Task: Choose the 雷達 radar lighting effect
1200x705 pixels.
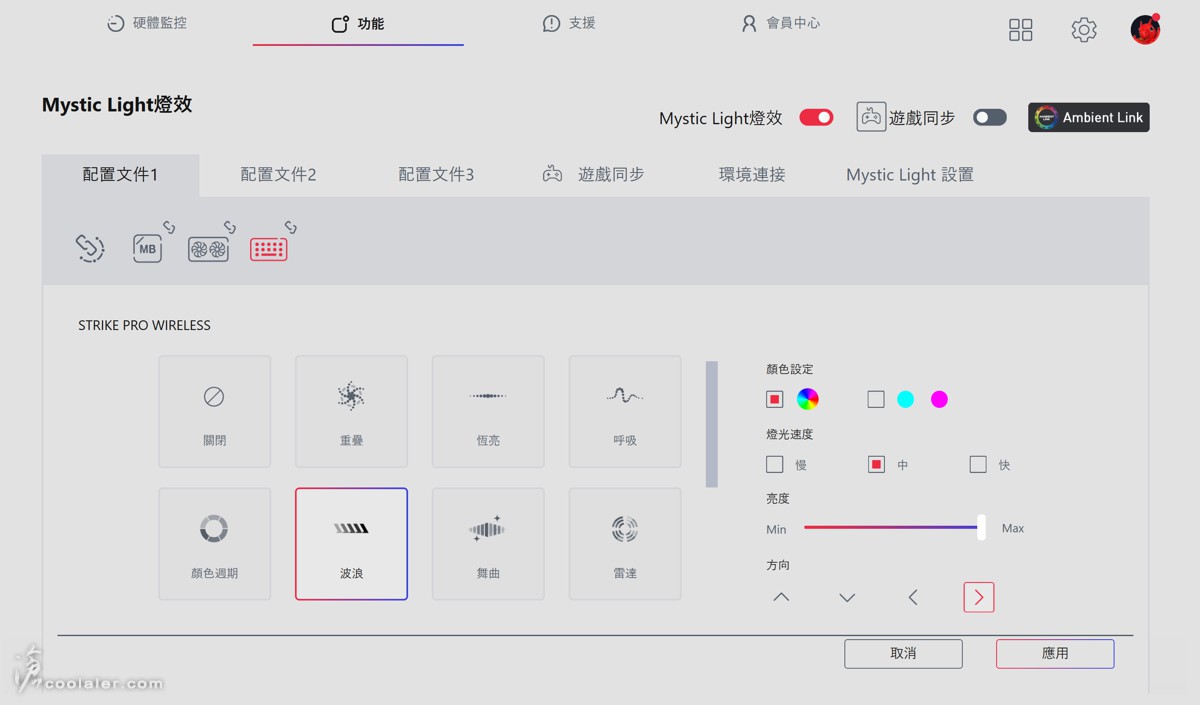Action: click(x=625, y=544)
